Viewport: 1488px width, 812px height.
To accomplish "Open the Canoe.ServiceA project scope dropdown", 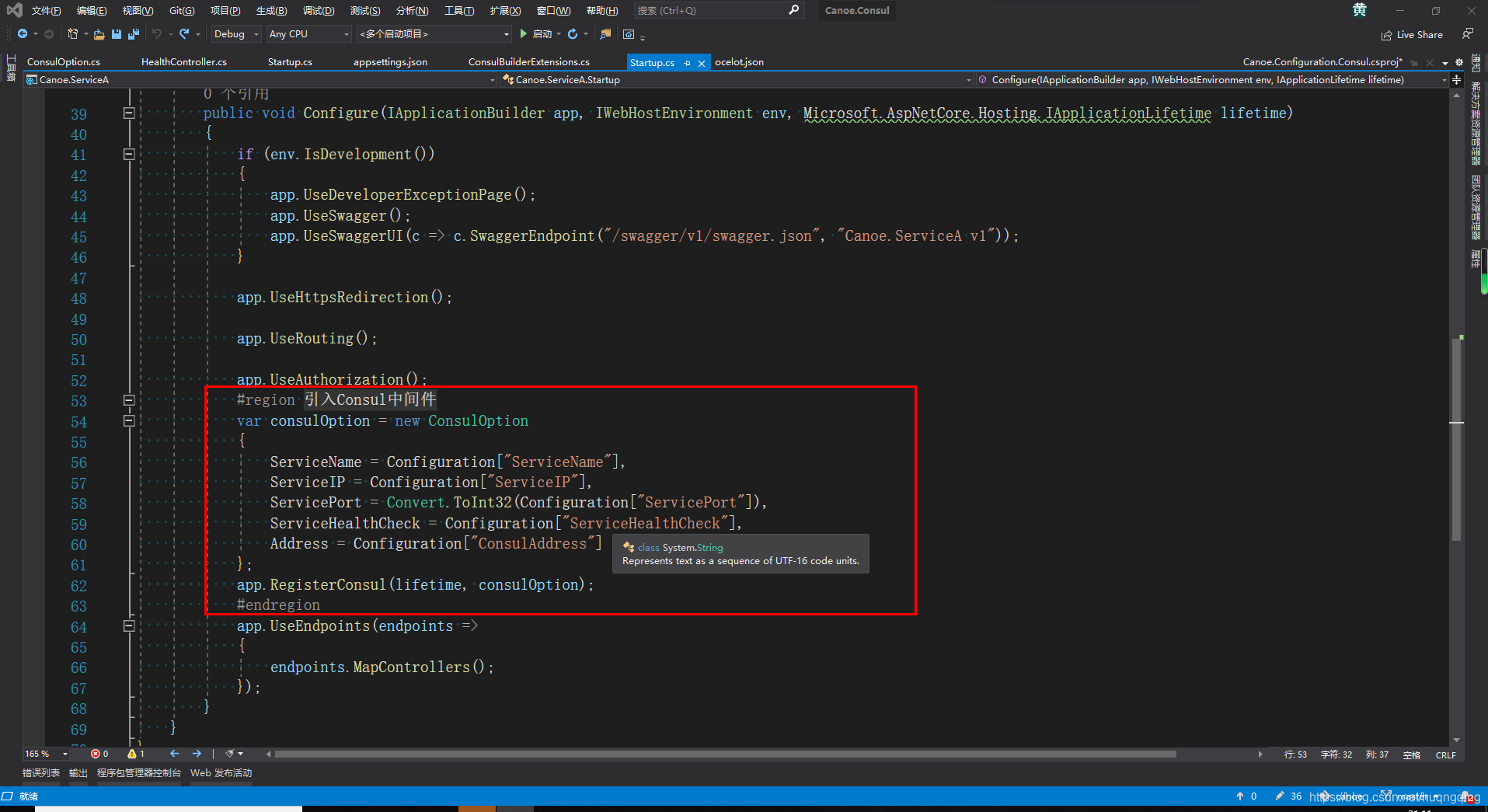I will coord(260,80).
